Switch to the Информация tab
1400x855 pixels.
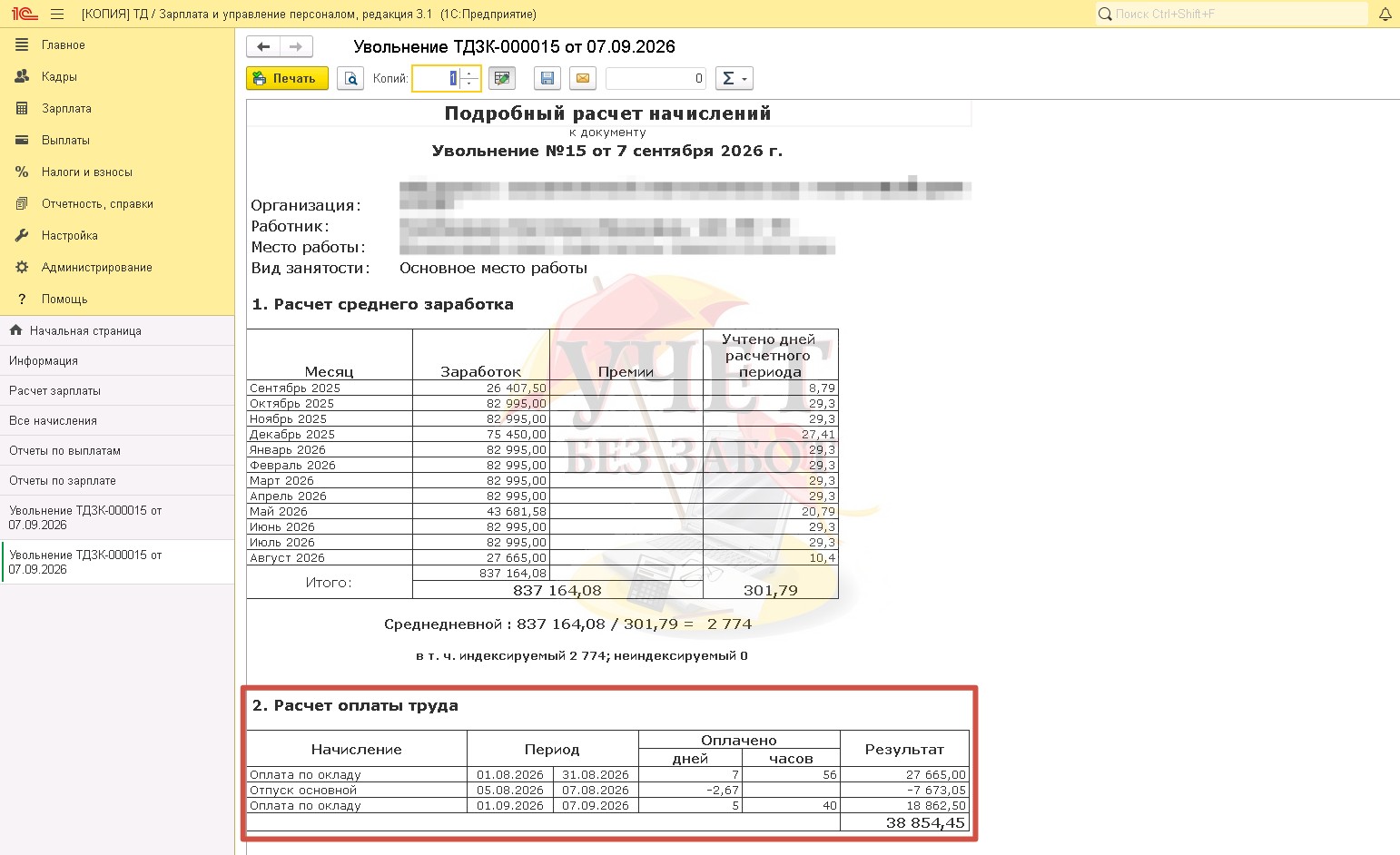[117, 360]
